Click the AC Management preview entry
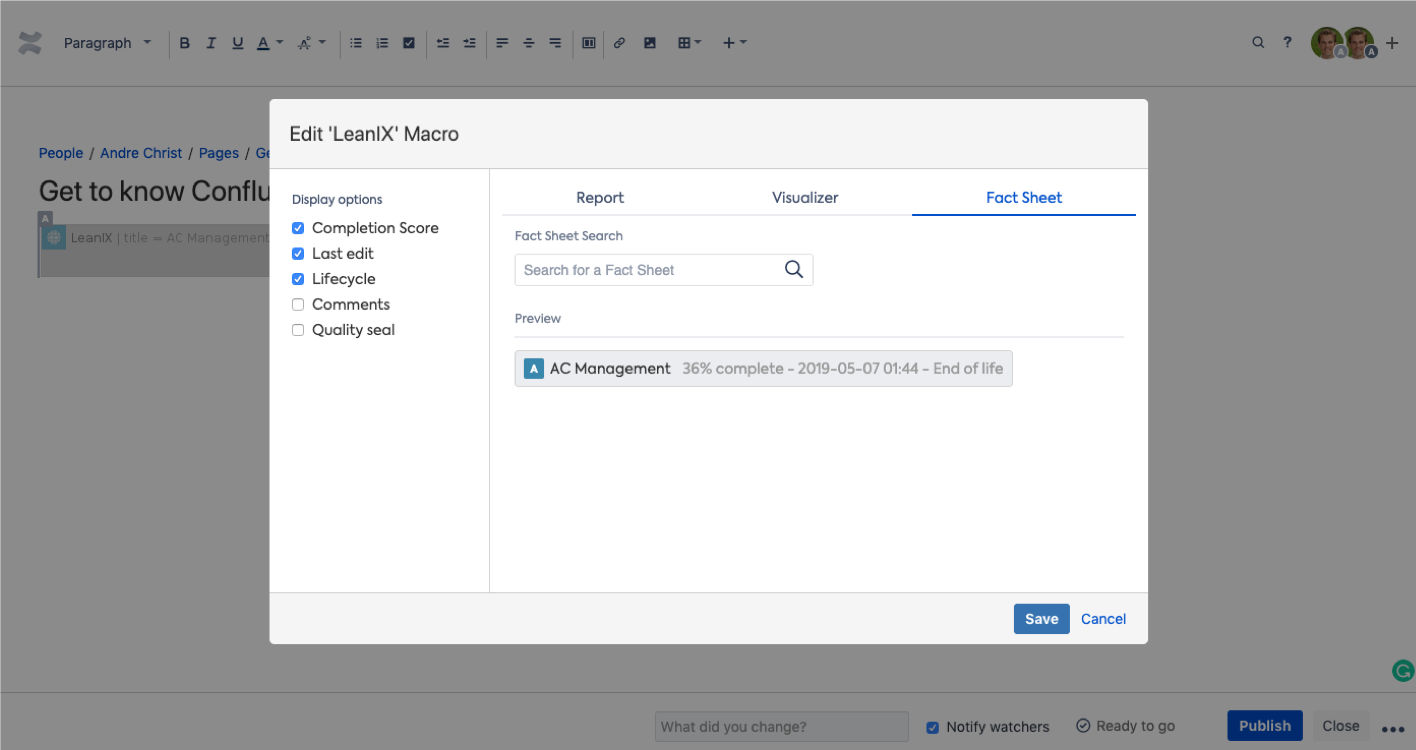This screenshot has height=750, width=1416. point(764,368)
